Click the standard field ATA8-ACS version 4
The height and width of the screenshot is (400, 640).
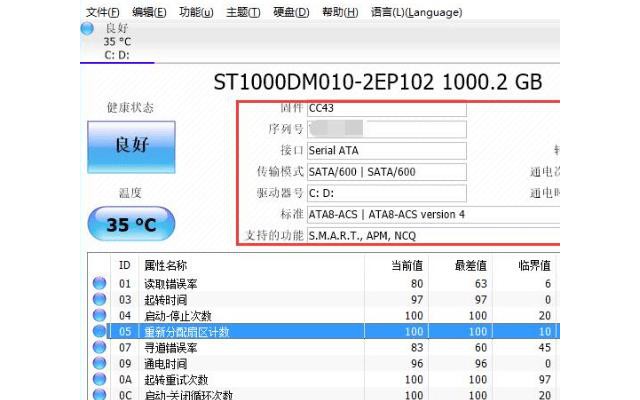coord(433,214)
